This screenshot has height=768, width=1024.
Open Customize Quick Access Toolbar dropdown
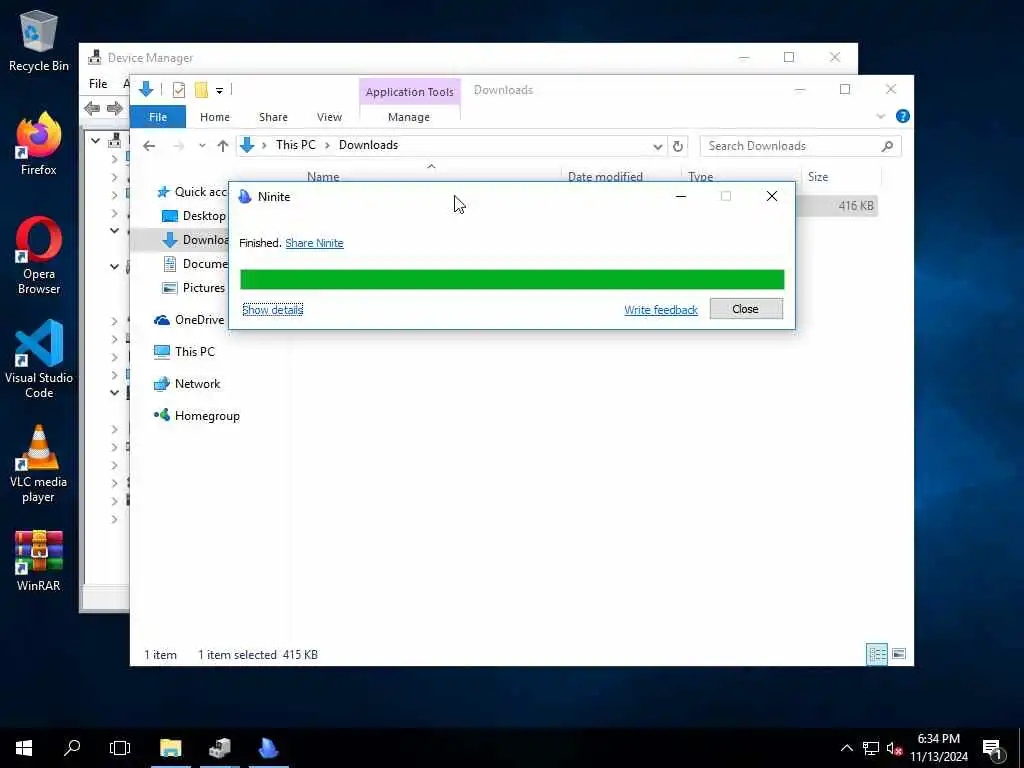pyautogui.click(x=219, y=90)
